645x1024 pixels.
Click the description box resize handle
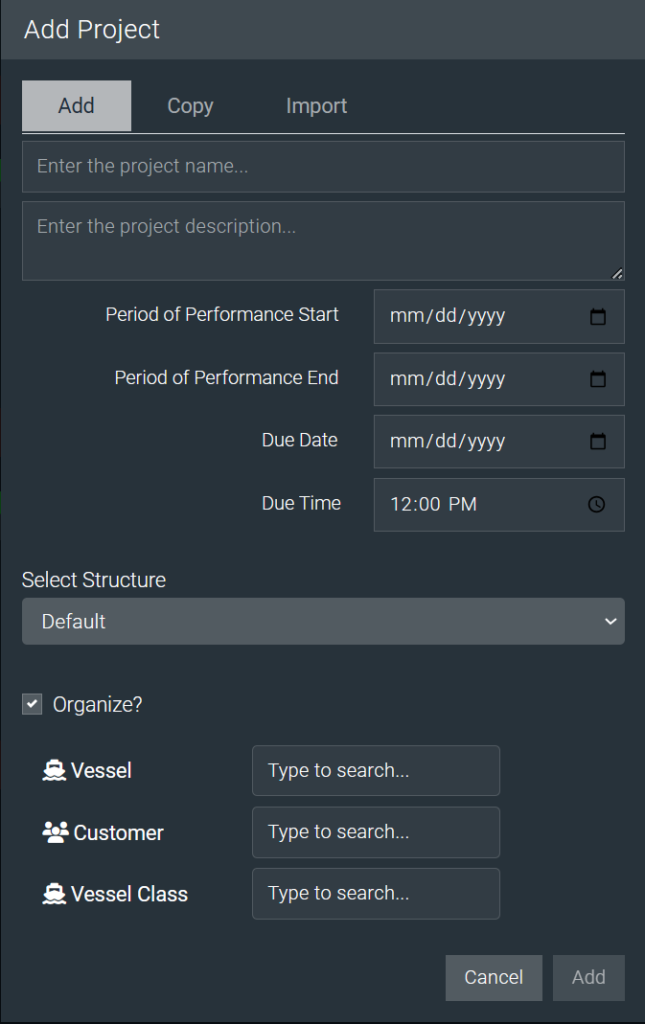[x=617, y=274]
